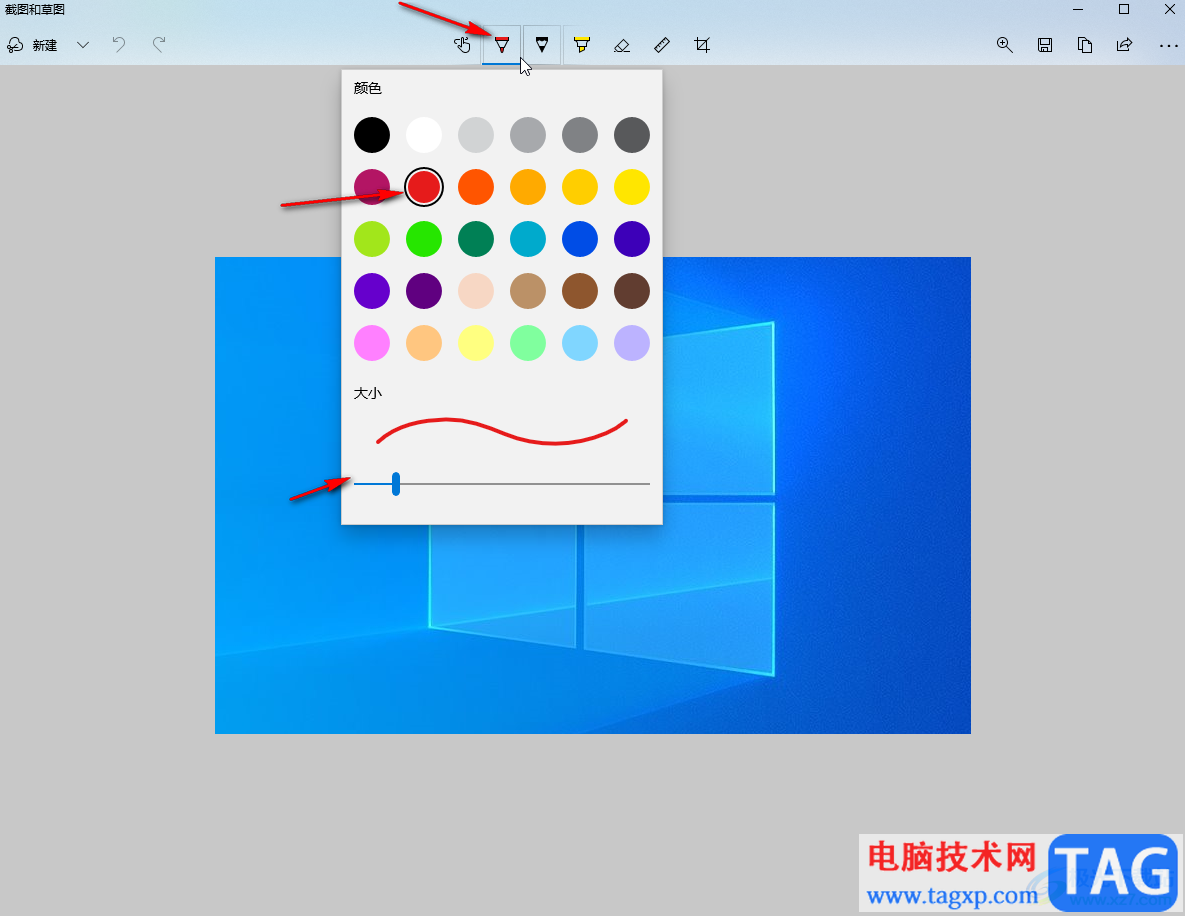Pick the magenta-crimson color swatch
Image resolution: width=1185 pixels, height=916 pixels.
point(372,187)
